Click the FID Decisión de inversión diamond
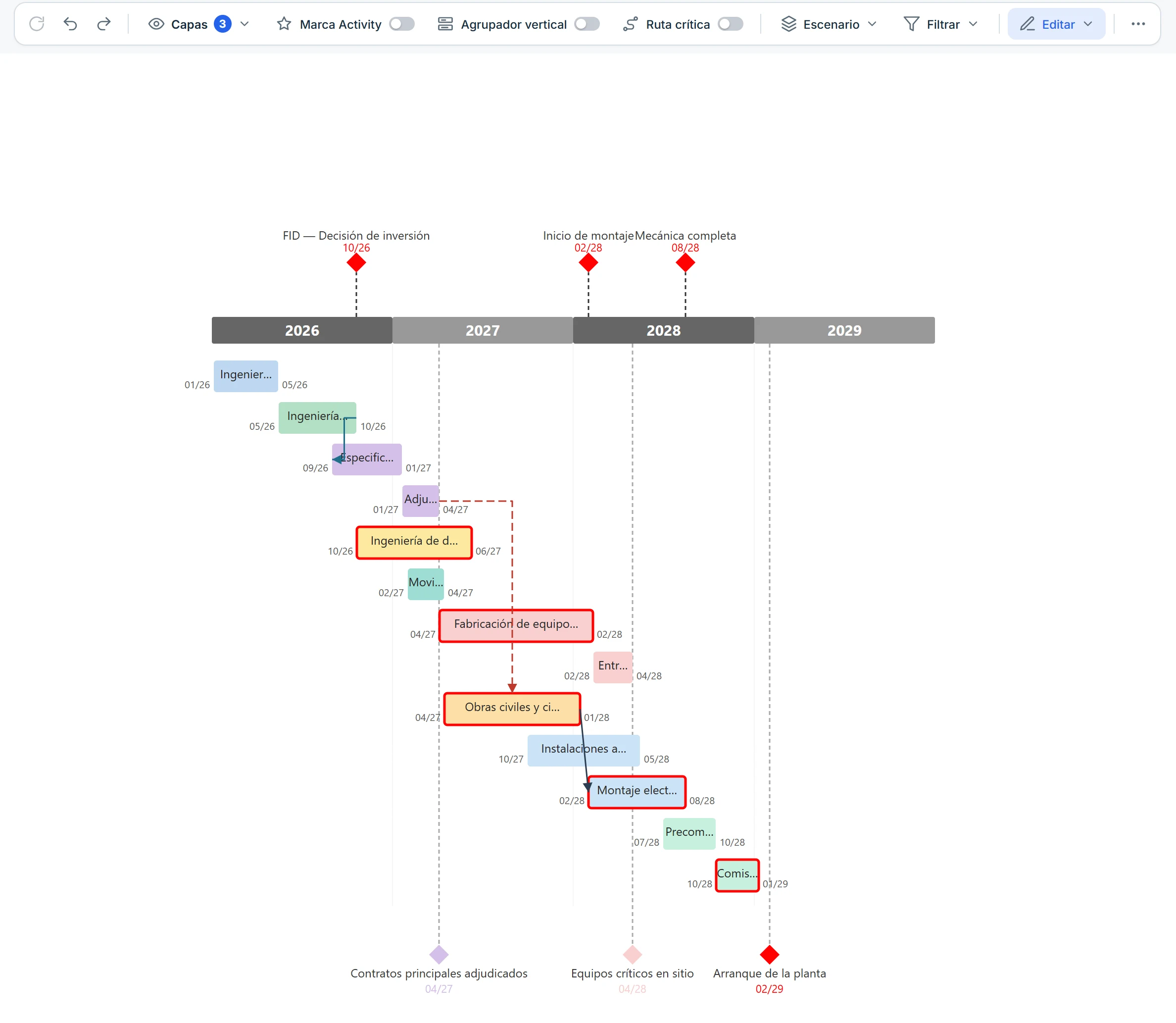This screenshot has width=1176, height=1023. point(356,263)
